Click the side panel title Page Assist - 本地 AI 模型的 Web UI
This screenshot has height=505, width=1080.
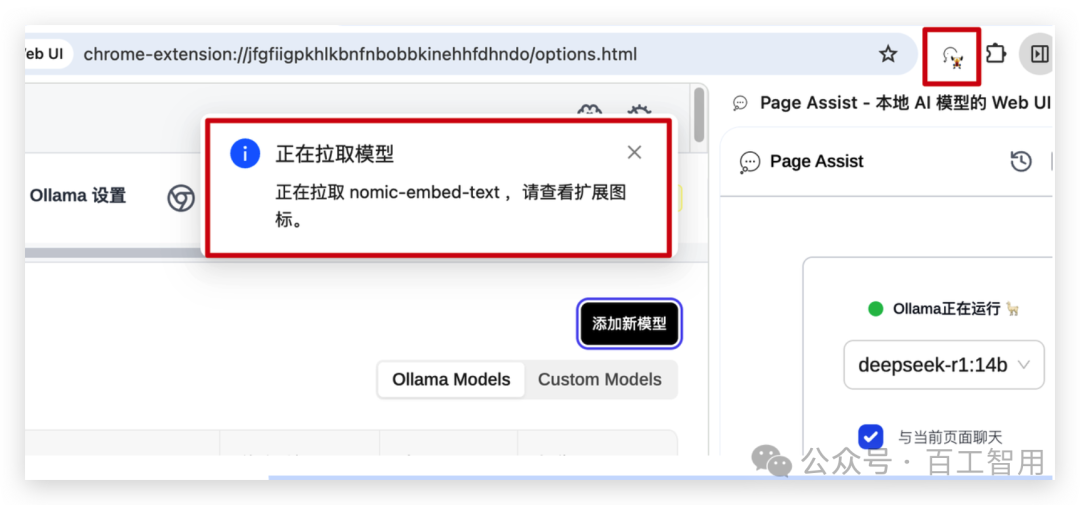tap(905, 103)
